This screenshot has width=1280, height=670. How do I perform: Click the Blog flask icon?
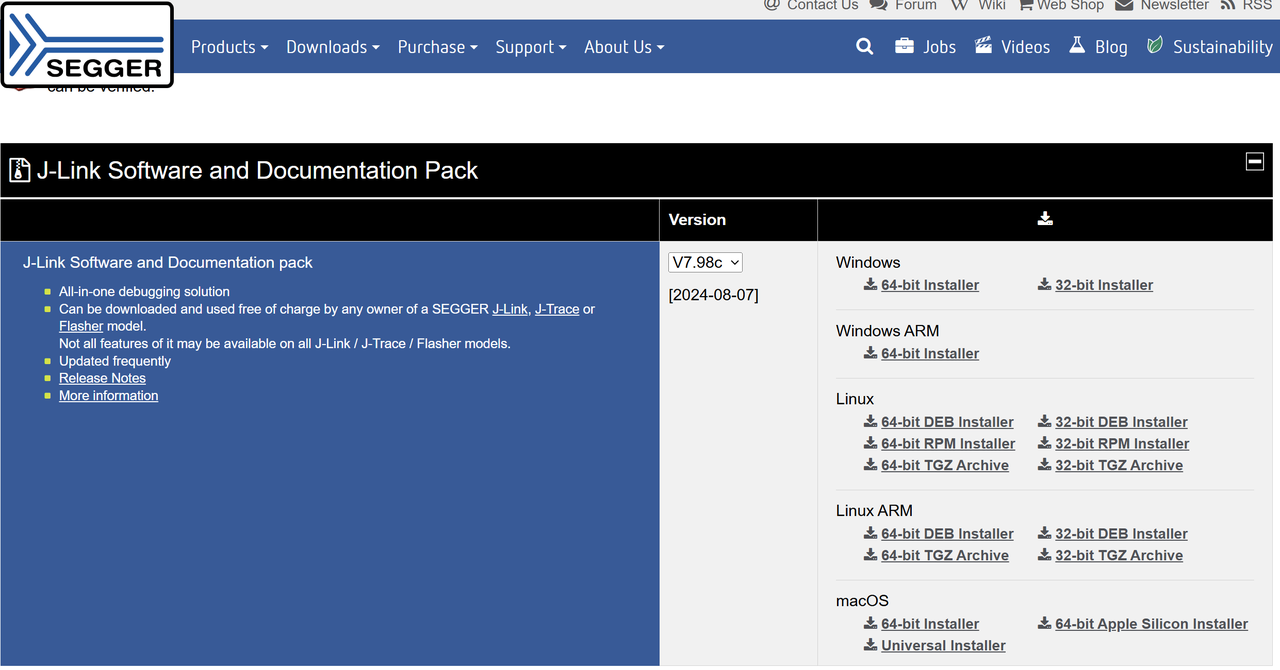tap(1077, 46)
